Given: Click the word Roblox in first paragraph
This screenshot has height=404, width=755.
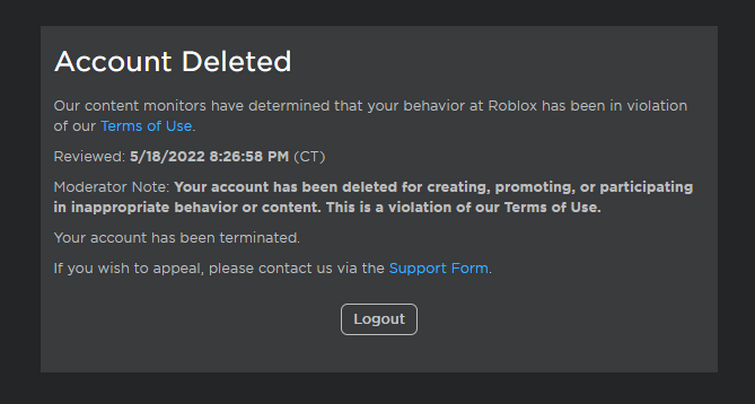Looking at the screenshot, I should click(512, 105).
